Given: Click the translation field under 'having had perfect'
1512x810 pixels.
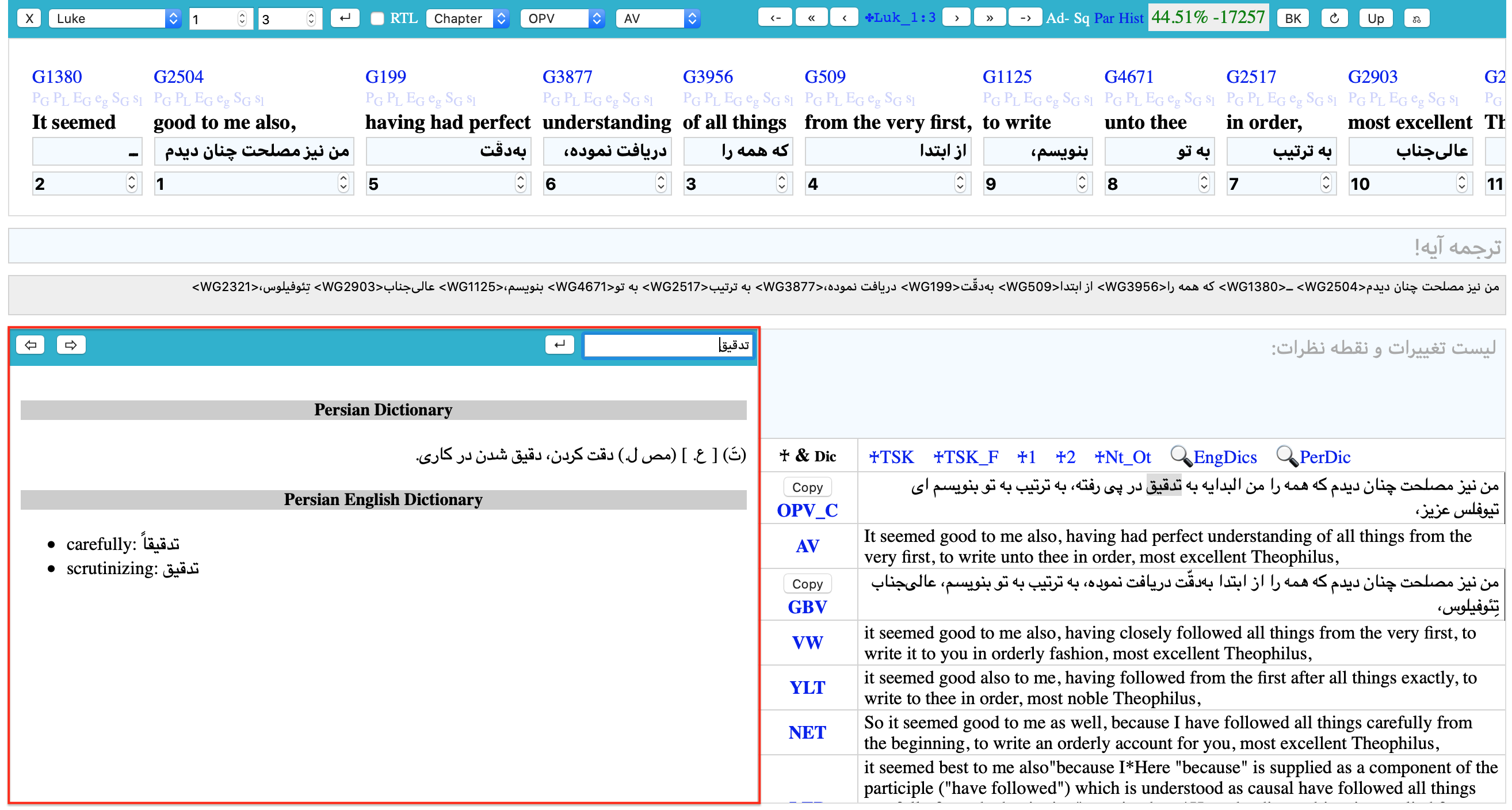Looking at the screenshot, I should click(448, 151).
